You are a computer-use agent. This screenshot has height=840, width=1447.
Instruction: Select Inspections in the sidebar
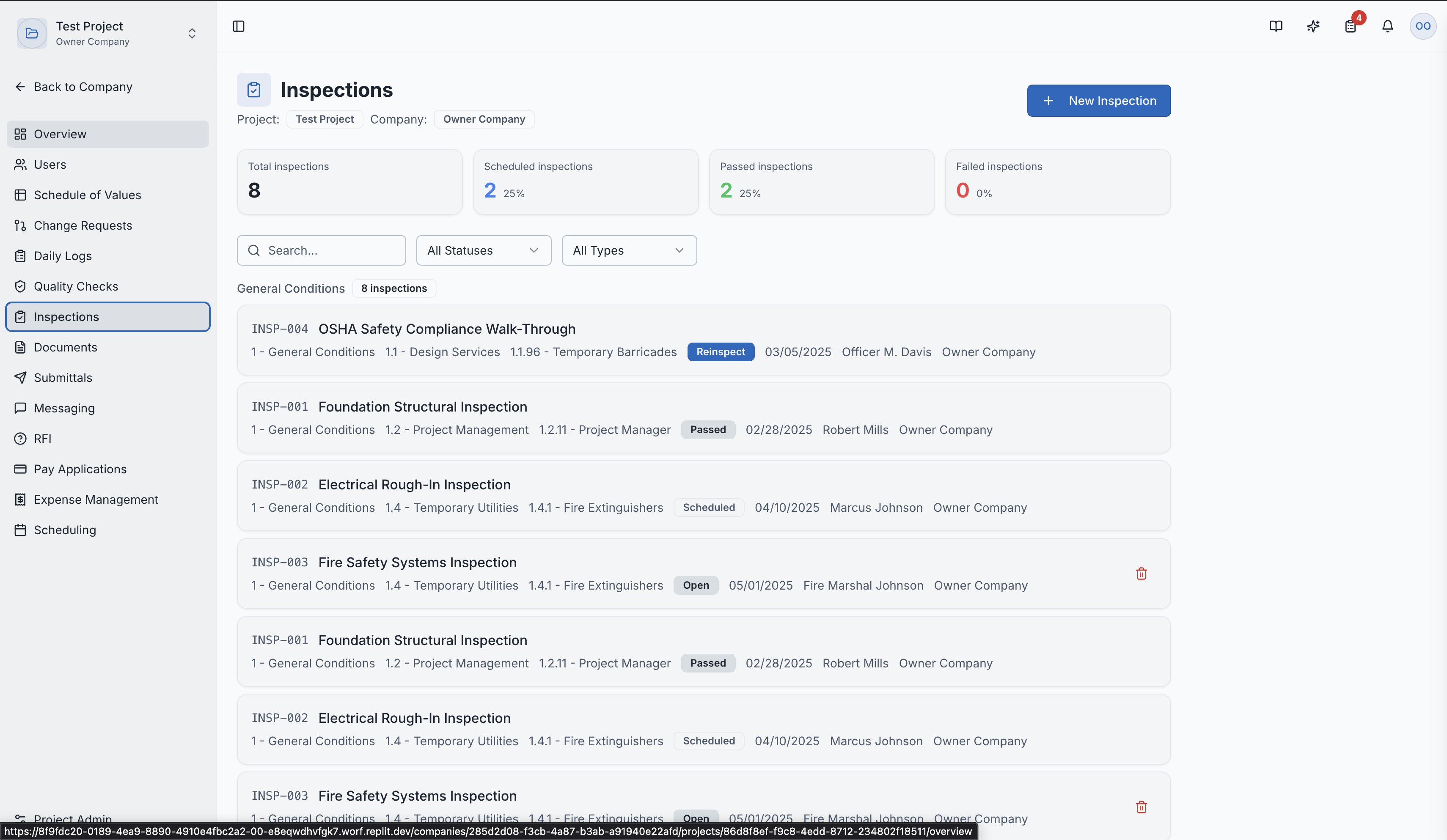pyautogui.click(x=108, y=316)
